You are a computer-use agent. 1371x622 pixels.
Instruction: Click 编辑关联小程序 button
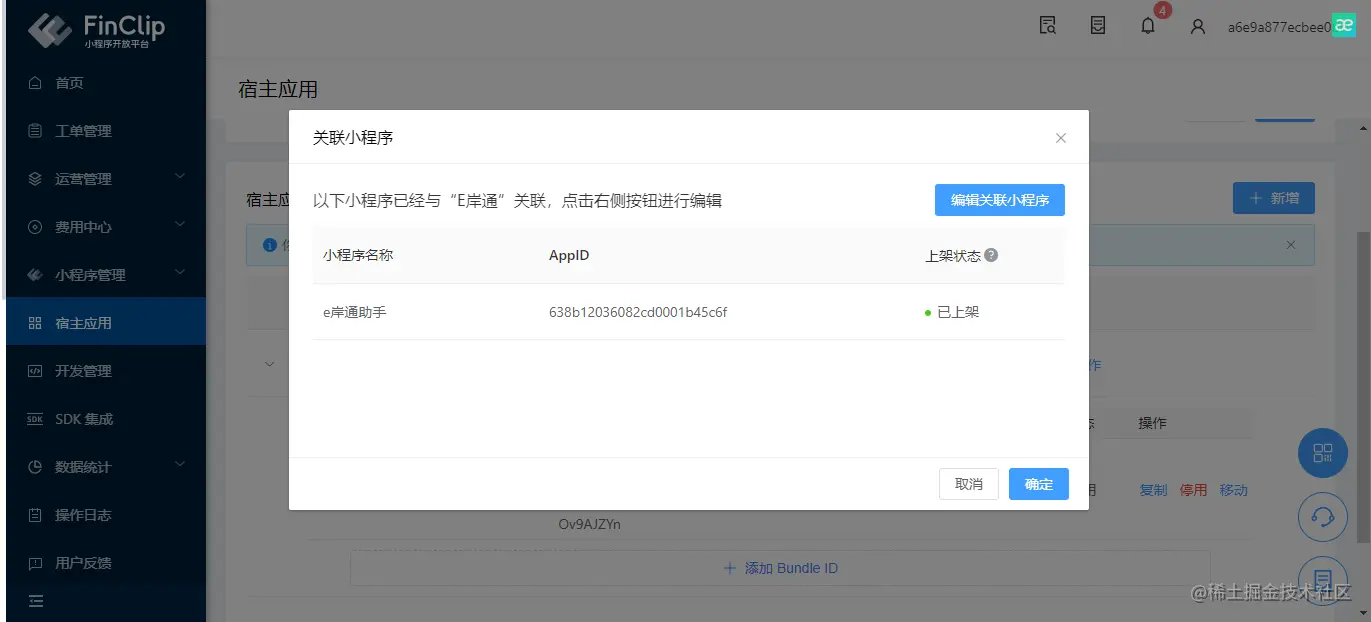[x=1000, y=200]
